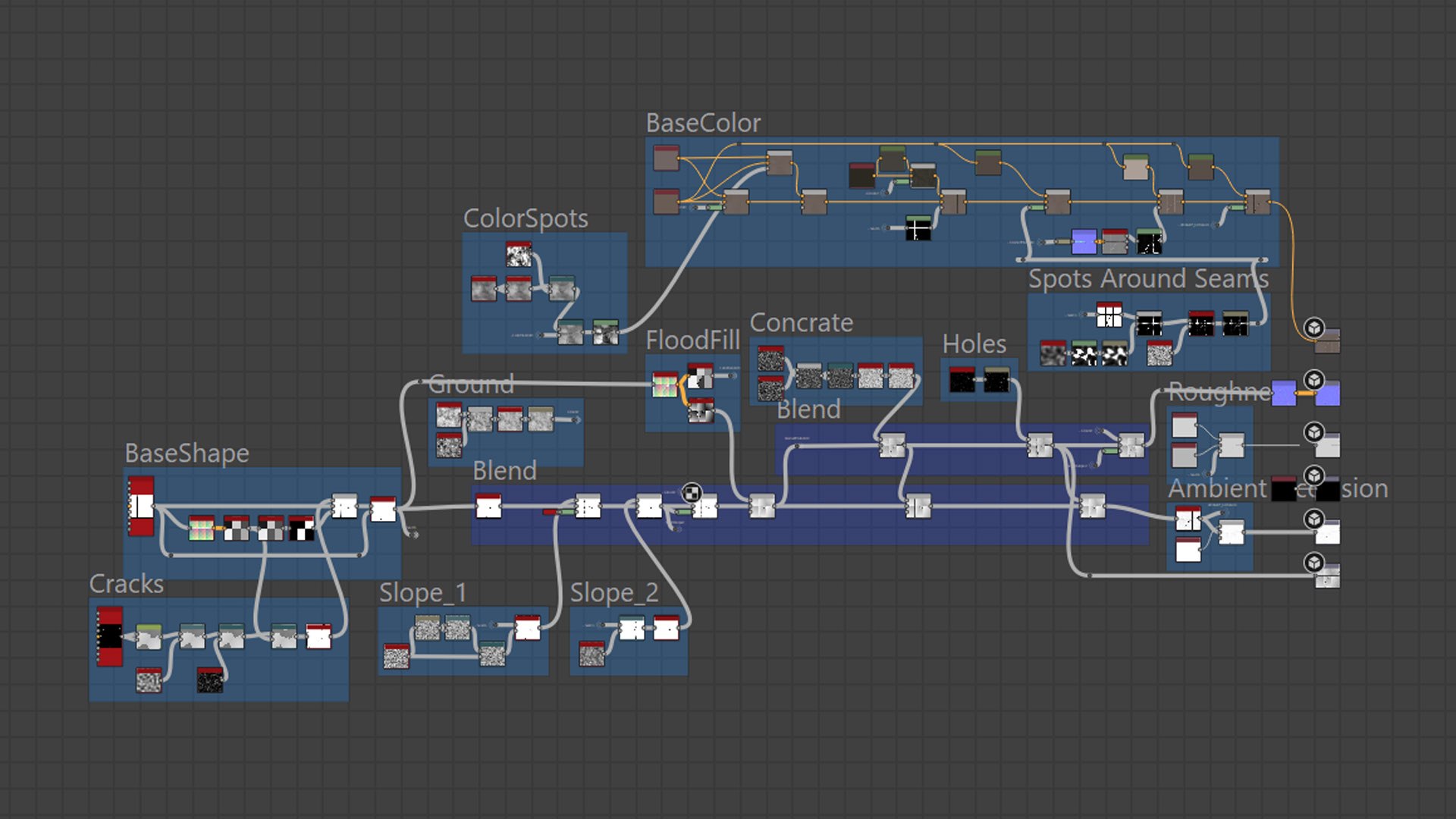Viewport: 1456px width, 819px height.
Task: Click the checkerboard badge icon in the lower Blend frame
Action: [x=691, y=493]
